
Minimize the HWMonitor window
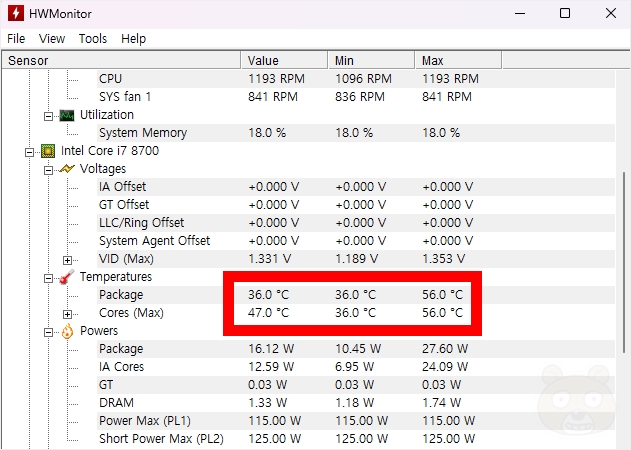click(x=520, y=13)
